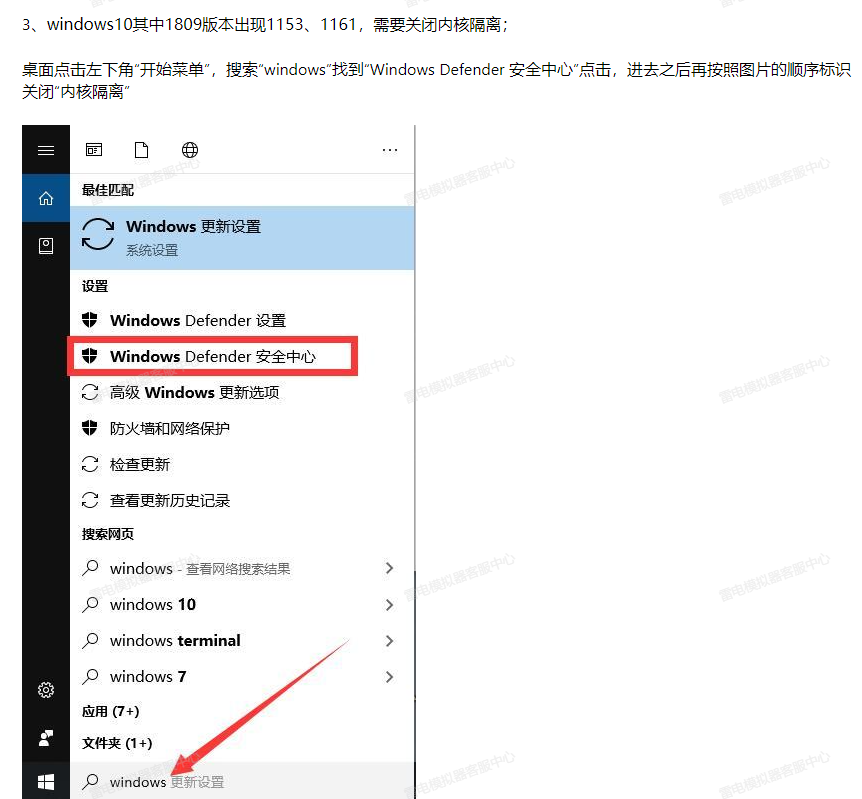Click the feedback person icon in sidebar
The image size is (862, 799).
tap(46, 738)
